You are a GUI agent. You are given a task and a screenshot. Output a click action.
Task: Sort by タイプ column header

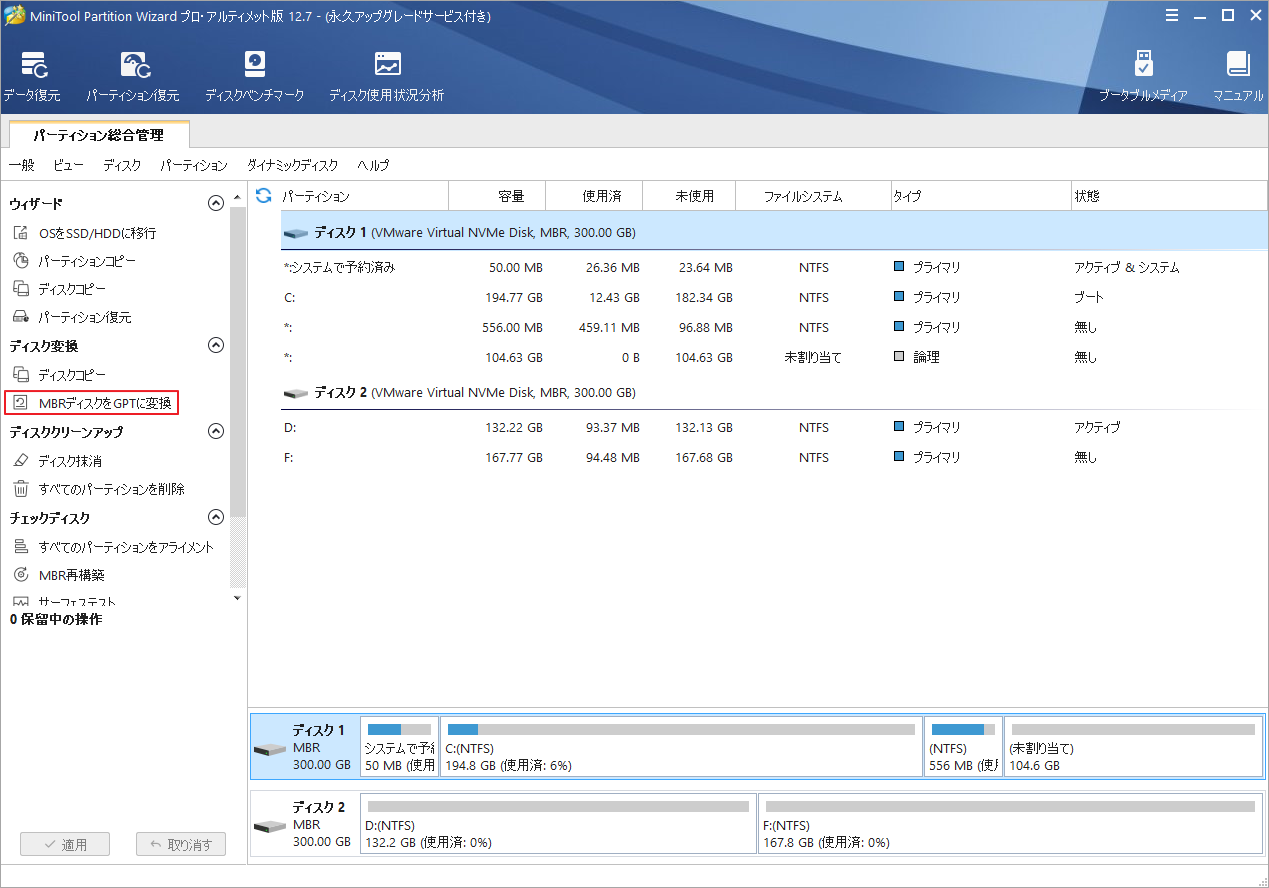pos(980,196)
